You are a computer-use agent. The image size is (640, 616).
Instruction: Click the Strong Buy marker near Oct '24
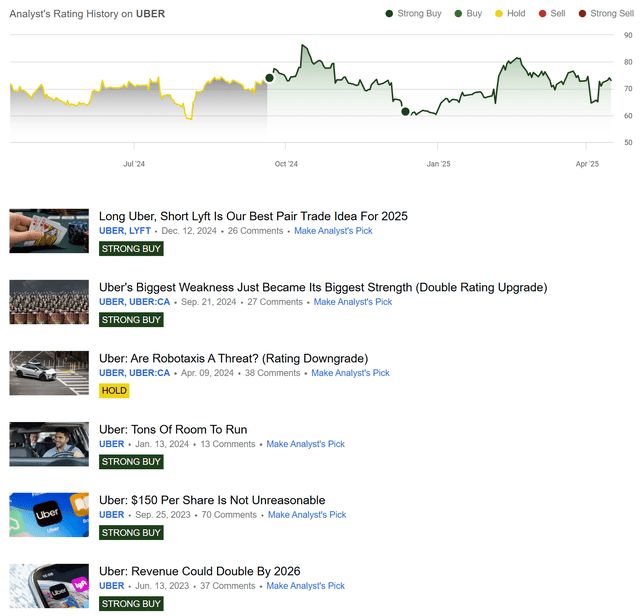pyautogui.click(x=269, y=78)
